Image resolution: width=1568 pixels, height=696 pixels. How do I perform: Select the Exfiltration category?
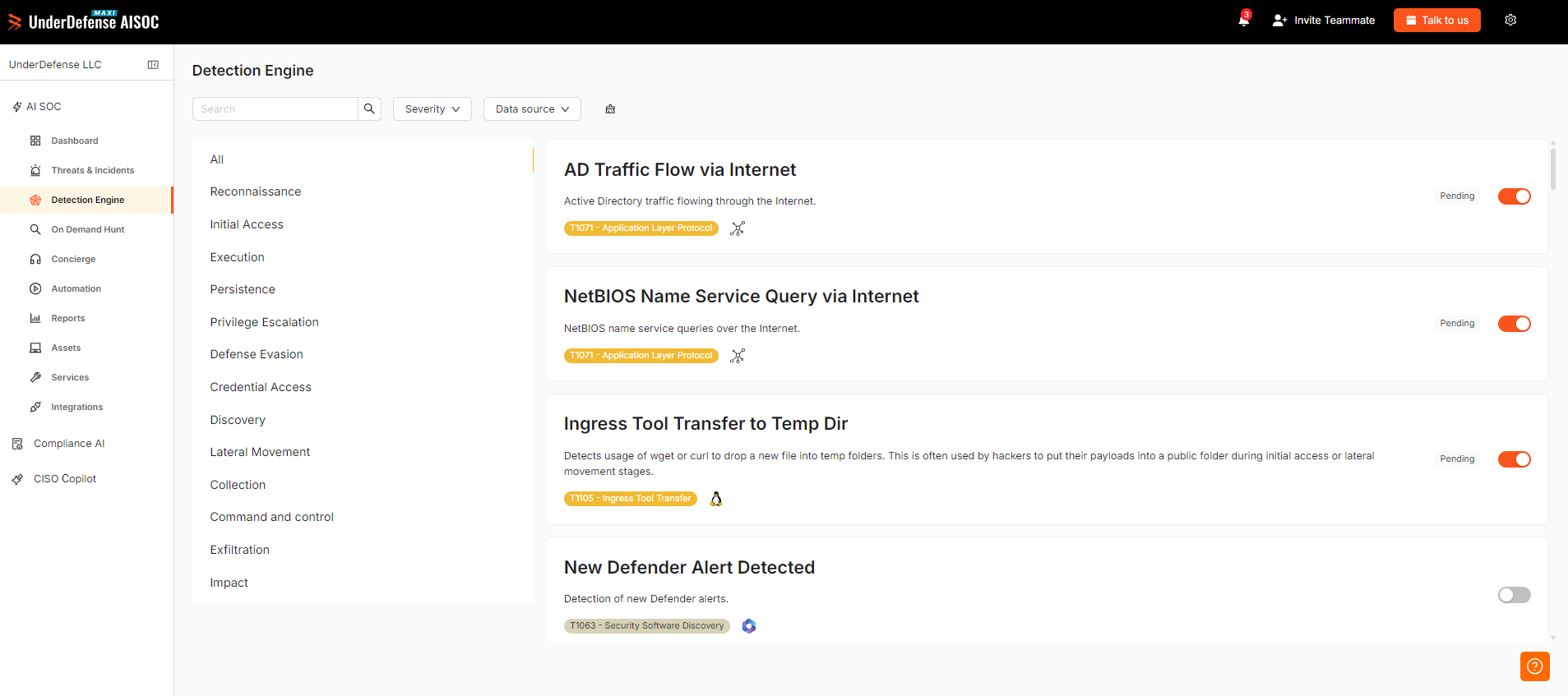coord(240,550)
